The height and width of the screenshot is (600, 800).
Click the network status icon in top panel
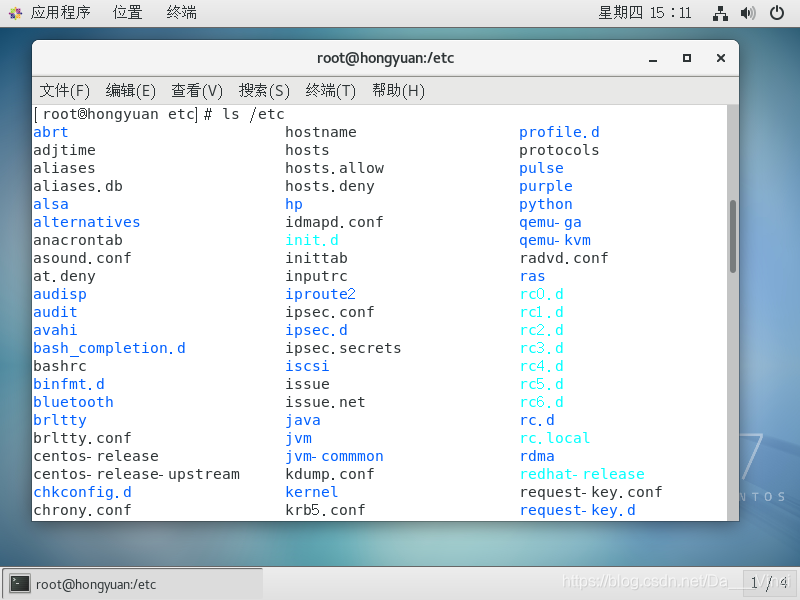point(720,13)
